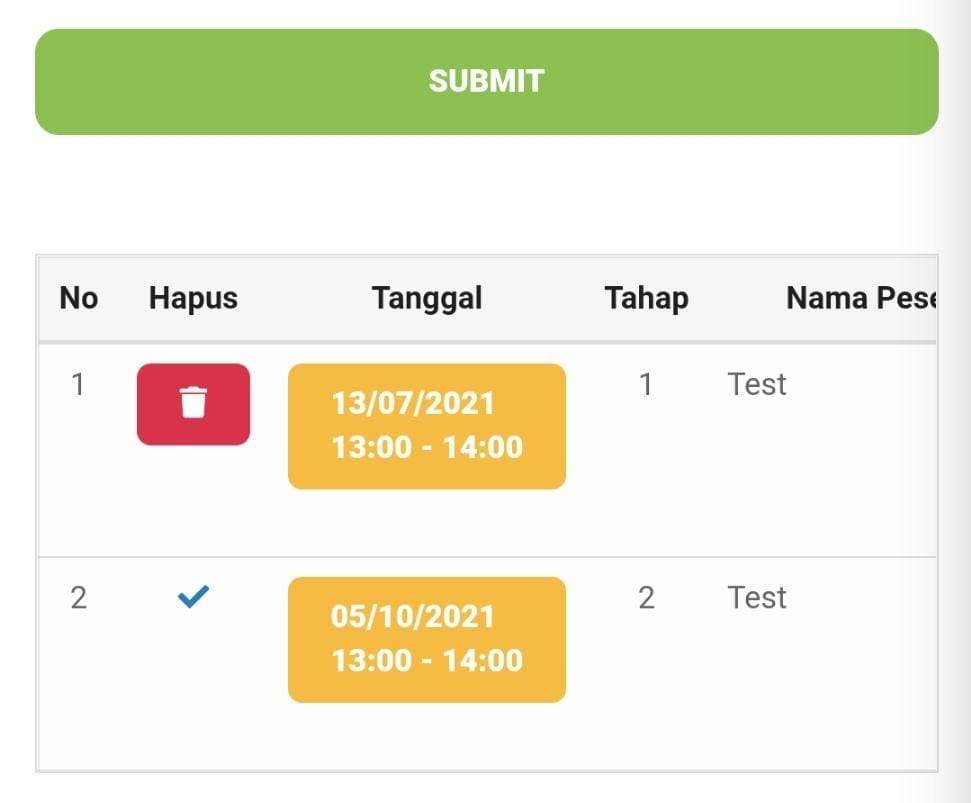Click the Hapus column header
971x803 pixels.
click(x=193, y=298)
